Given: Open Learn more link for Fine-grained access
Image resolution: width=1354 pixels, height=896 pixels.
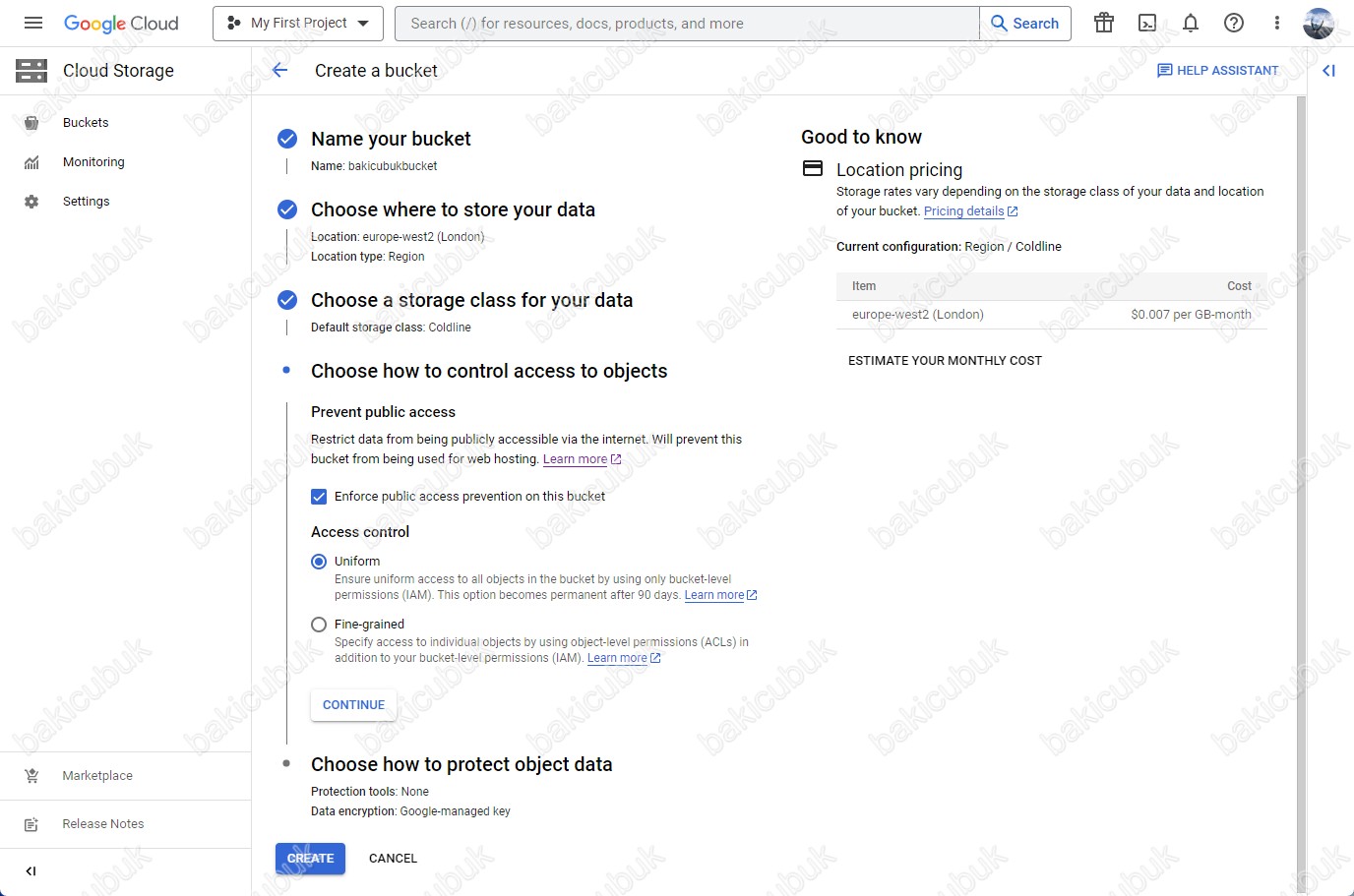Looking at the screenshot, I should 624,658.
